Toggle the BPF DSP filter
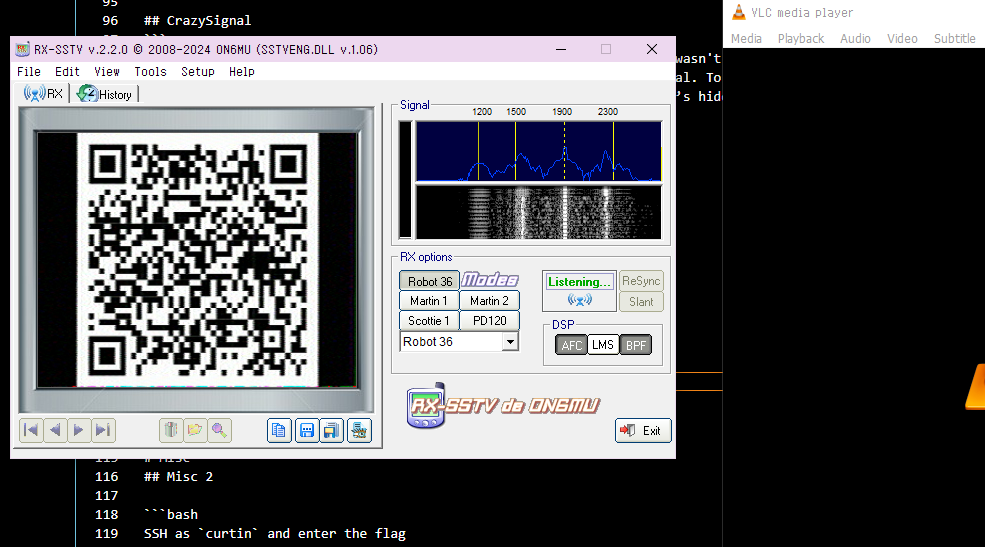The width and height of the screenshot is (985, 547). [635, 345]
